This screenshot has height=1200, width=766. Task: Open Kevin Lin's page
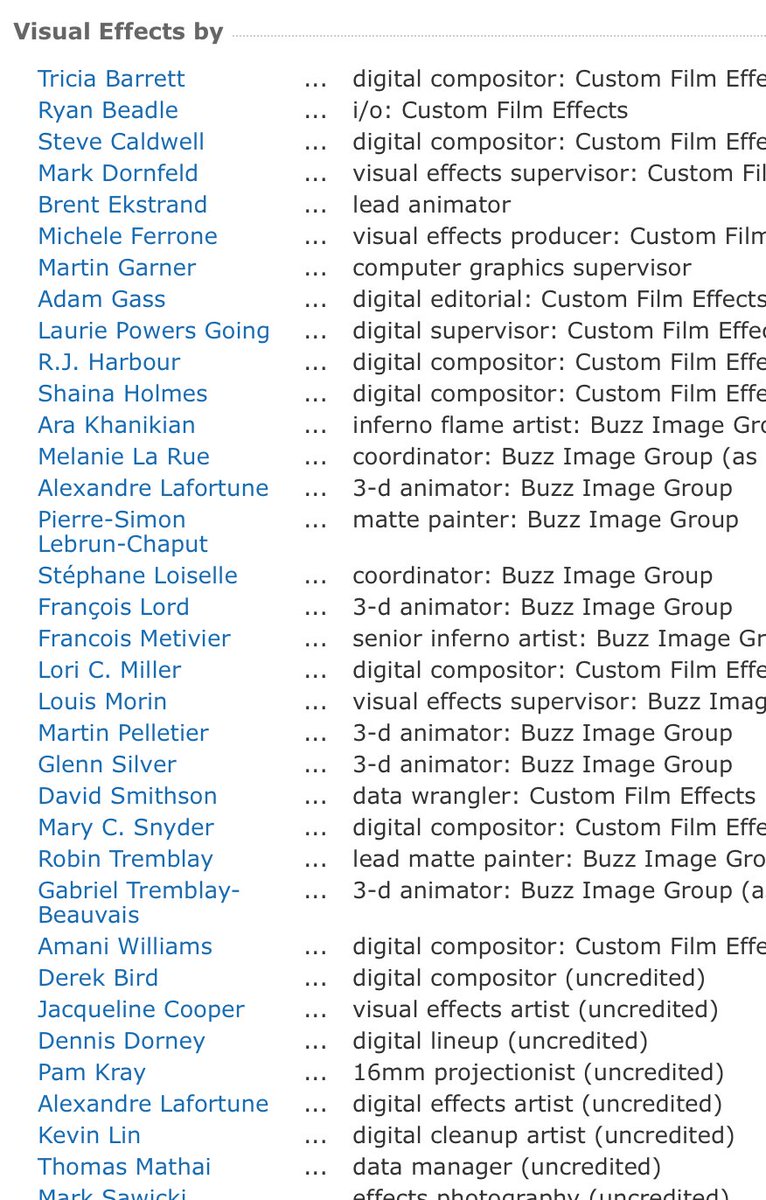click(x=89, y=1136)
